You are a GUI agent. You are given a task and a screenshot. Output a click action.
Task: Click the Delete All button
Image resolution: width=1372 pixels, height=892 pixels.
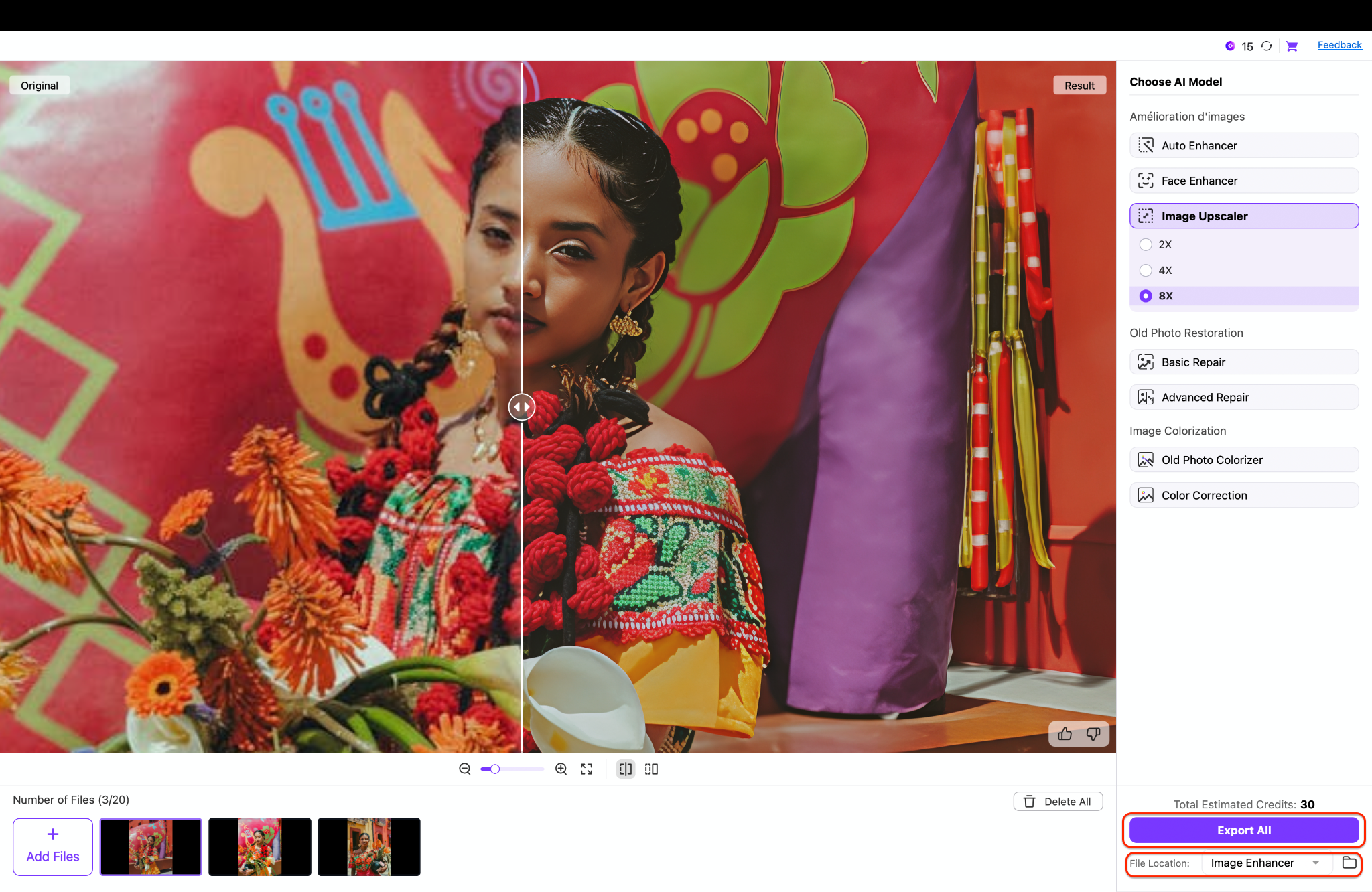[x=1057, y=801]
